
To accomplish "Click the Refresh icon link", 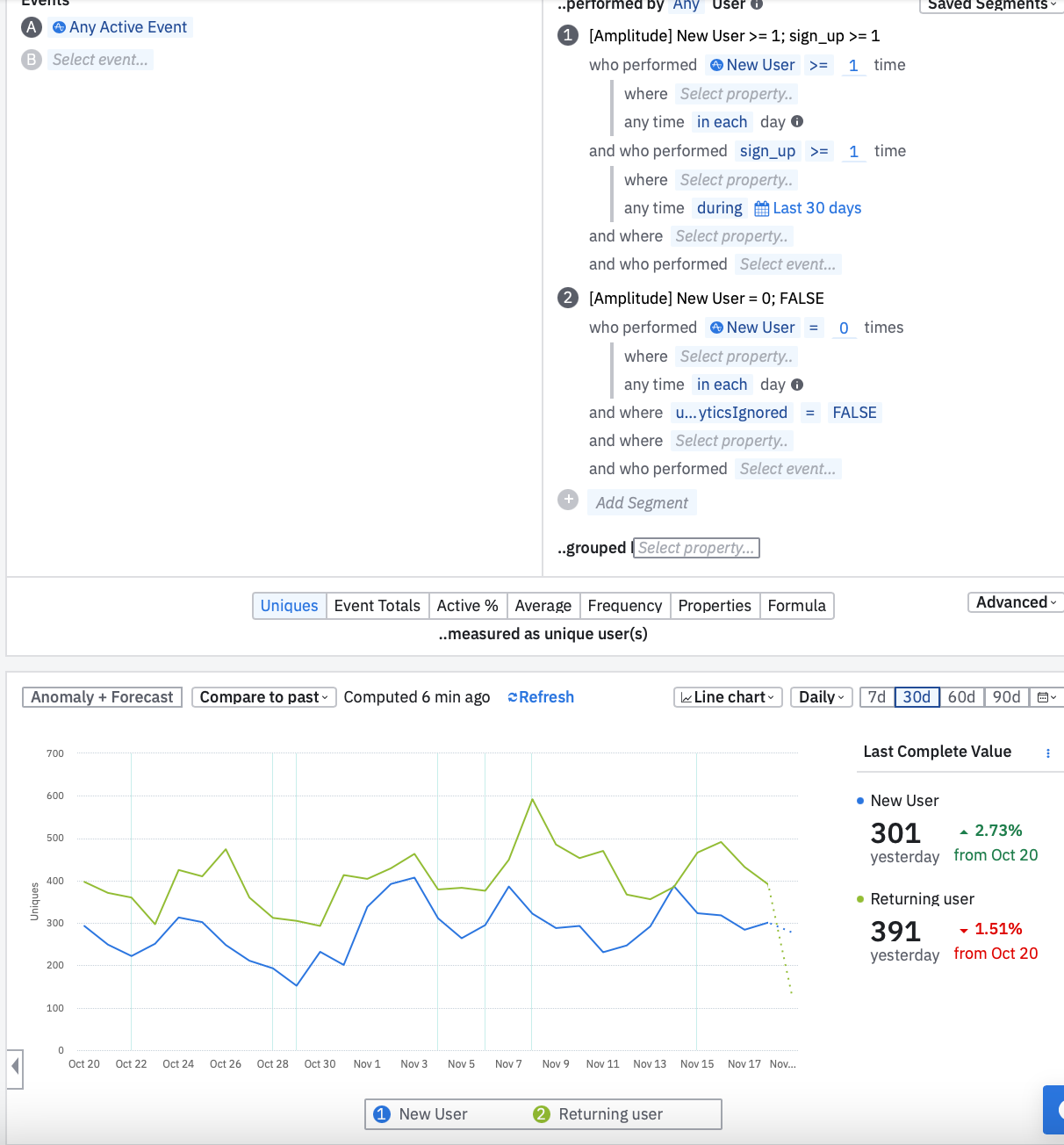I will pos(541,697).
